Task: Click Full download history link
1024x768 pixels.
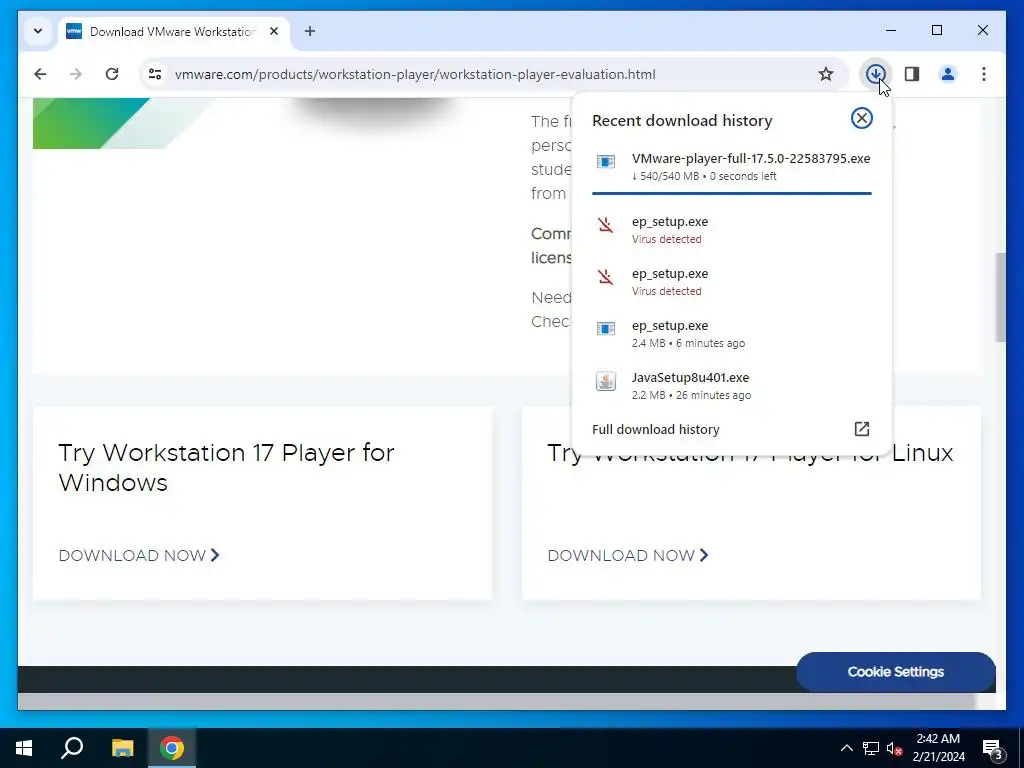Action: (656, 429)
